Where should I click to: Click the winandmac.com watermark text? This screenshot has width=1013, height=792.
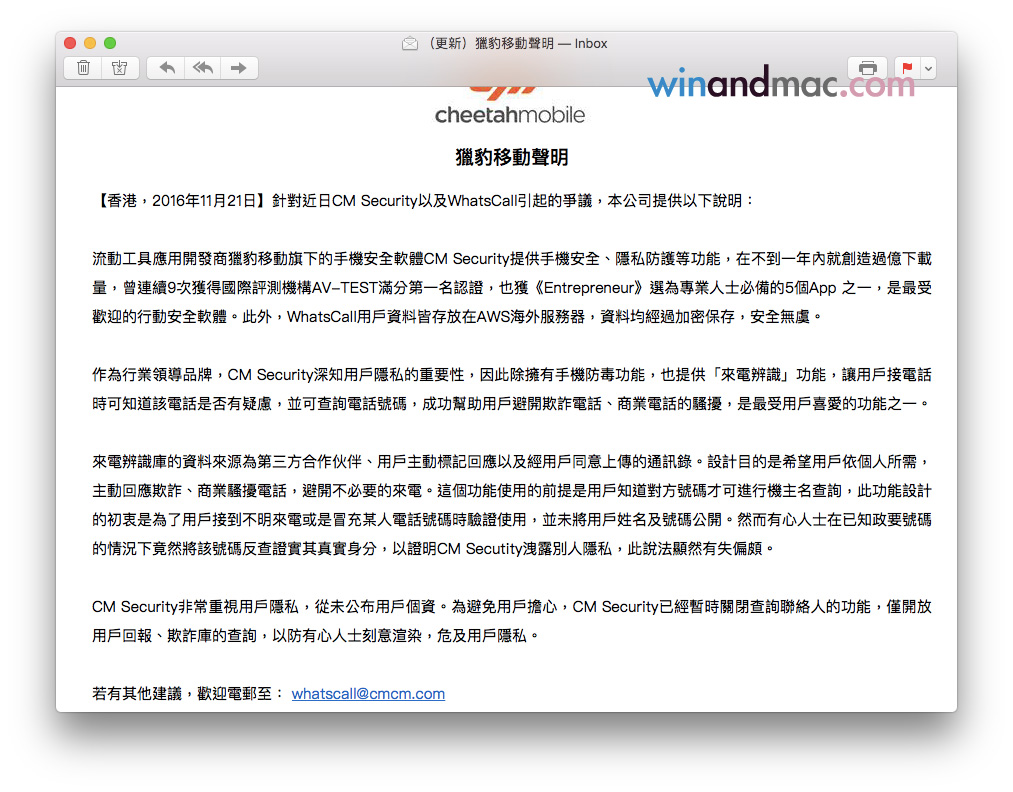point(780,85)
